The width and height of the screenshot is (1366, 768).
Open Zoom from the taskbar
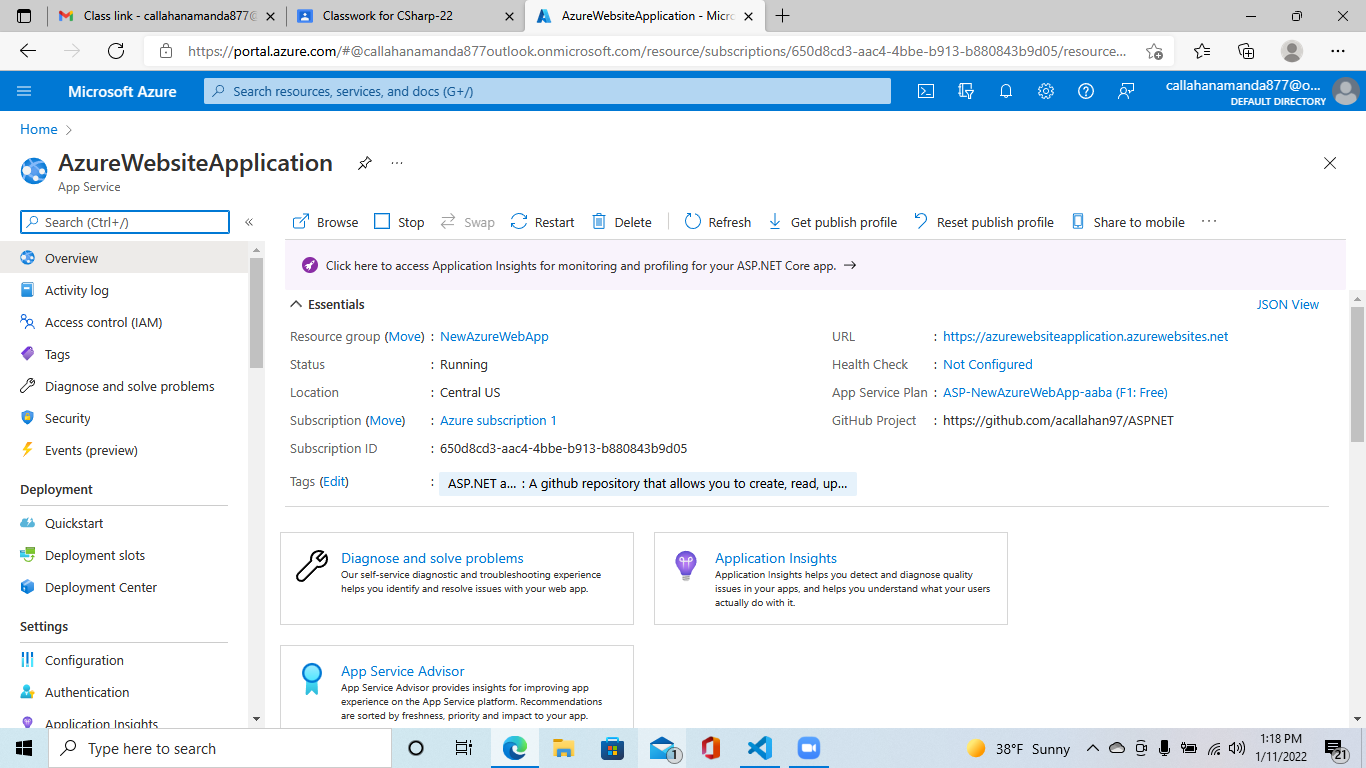click(808, 748)
